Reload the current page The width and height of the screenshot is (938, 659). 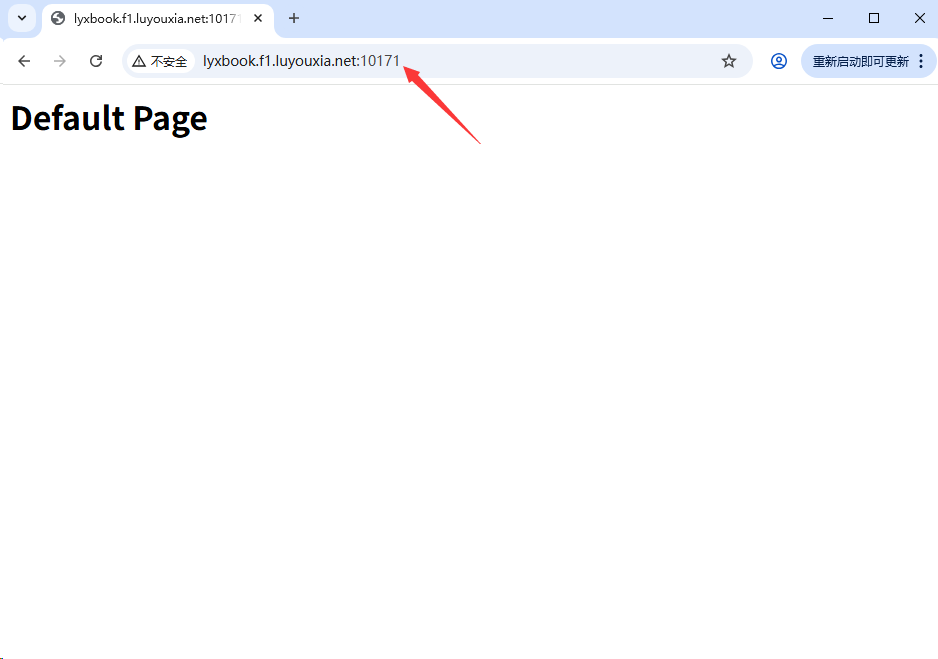[96, 61]
